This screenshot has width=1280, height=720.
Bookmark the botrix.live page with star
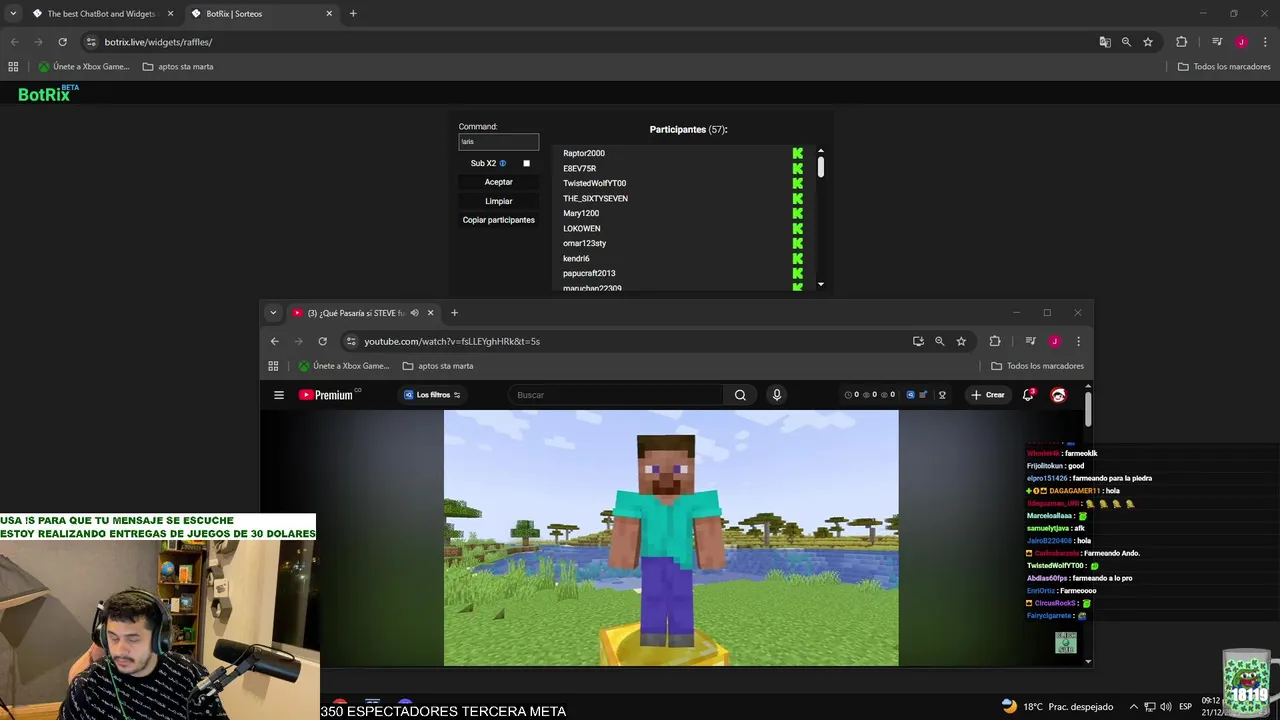[1148, 42]
